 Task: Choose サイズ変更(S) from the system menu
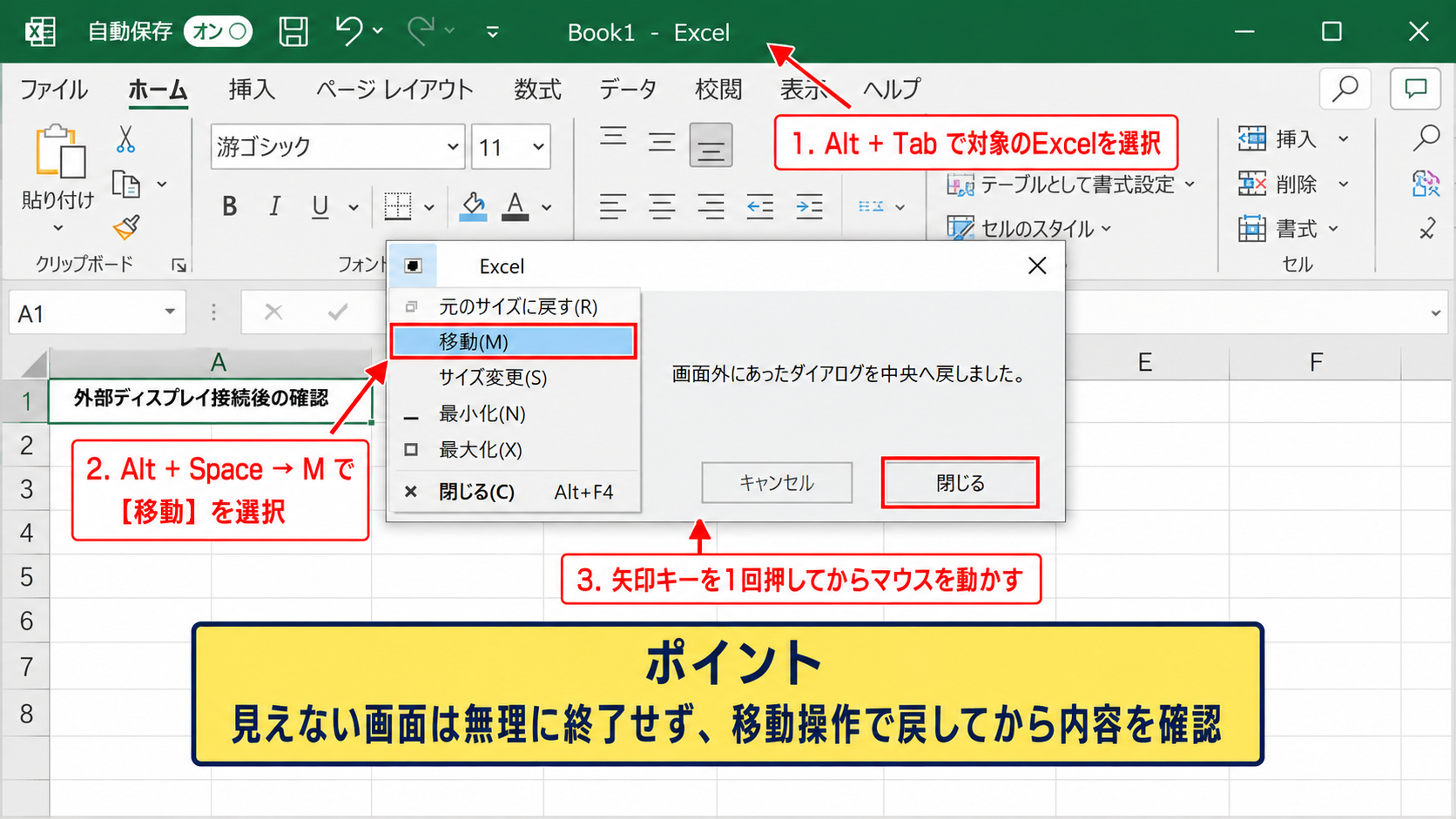pos(513,377)
